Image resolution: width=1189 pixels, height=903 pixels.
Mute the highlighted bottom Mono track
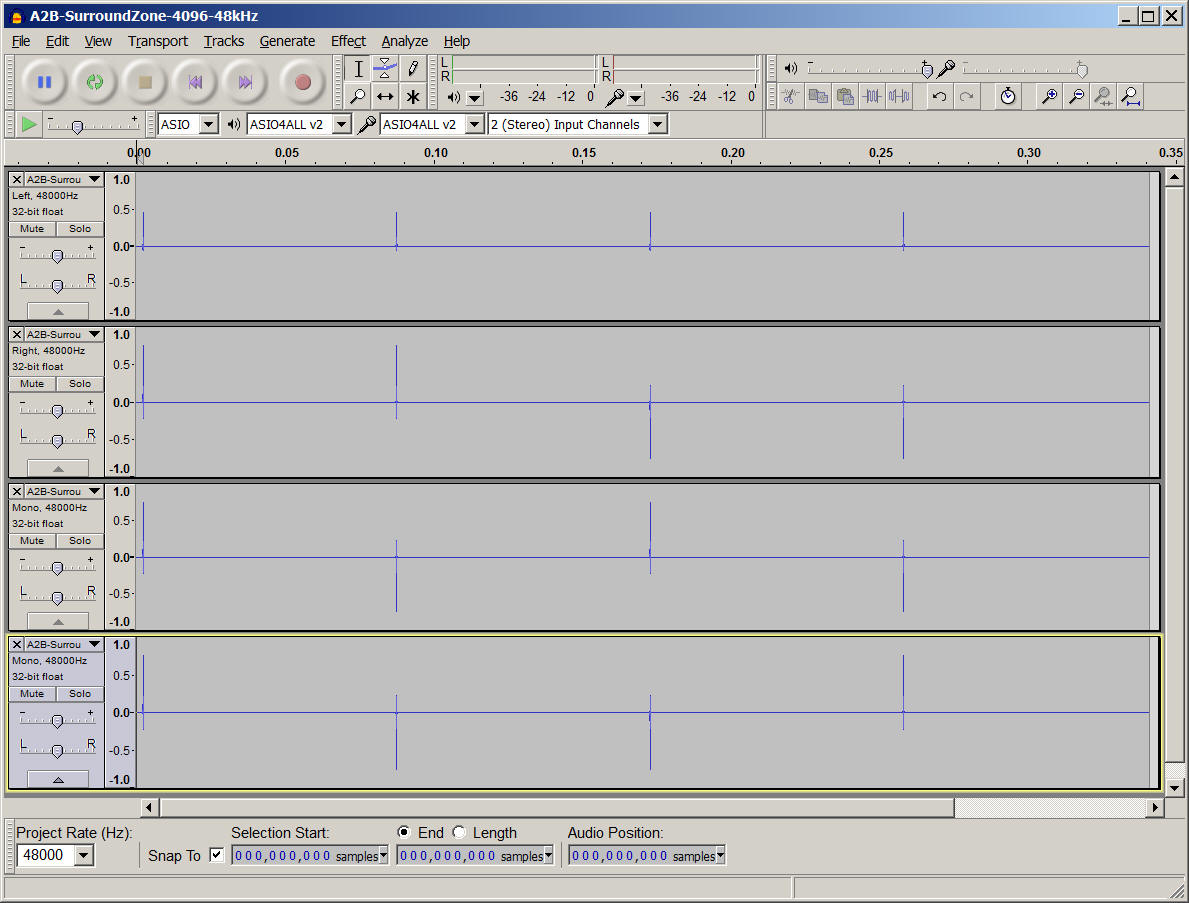pos(32,694)
